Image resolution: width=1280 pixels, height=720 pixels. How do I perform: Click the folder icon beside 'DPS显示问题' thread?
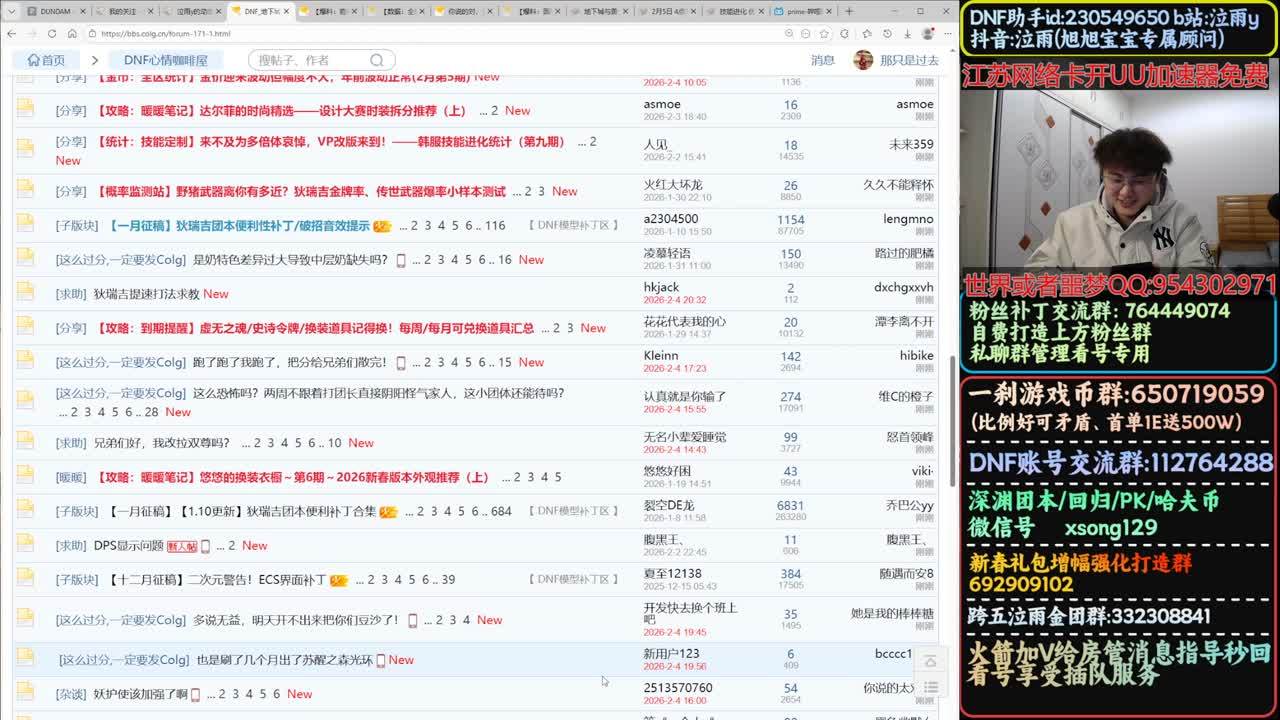[x=25, y=546]
